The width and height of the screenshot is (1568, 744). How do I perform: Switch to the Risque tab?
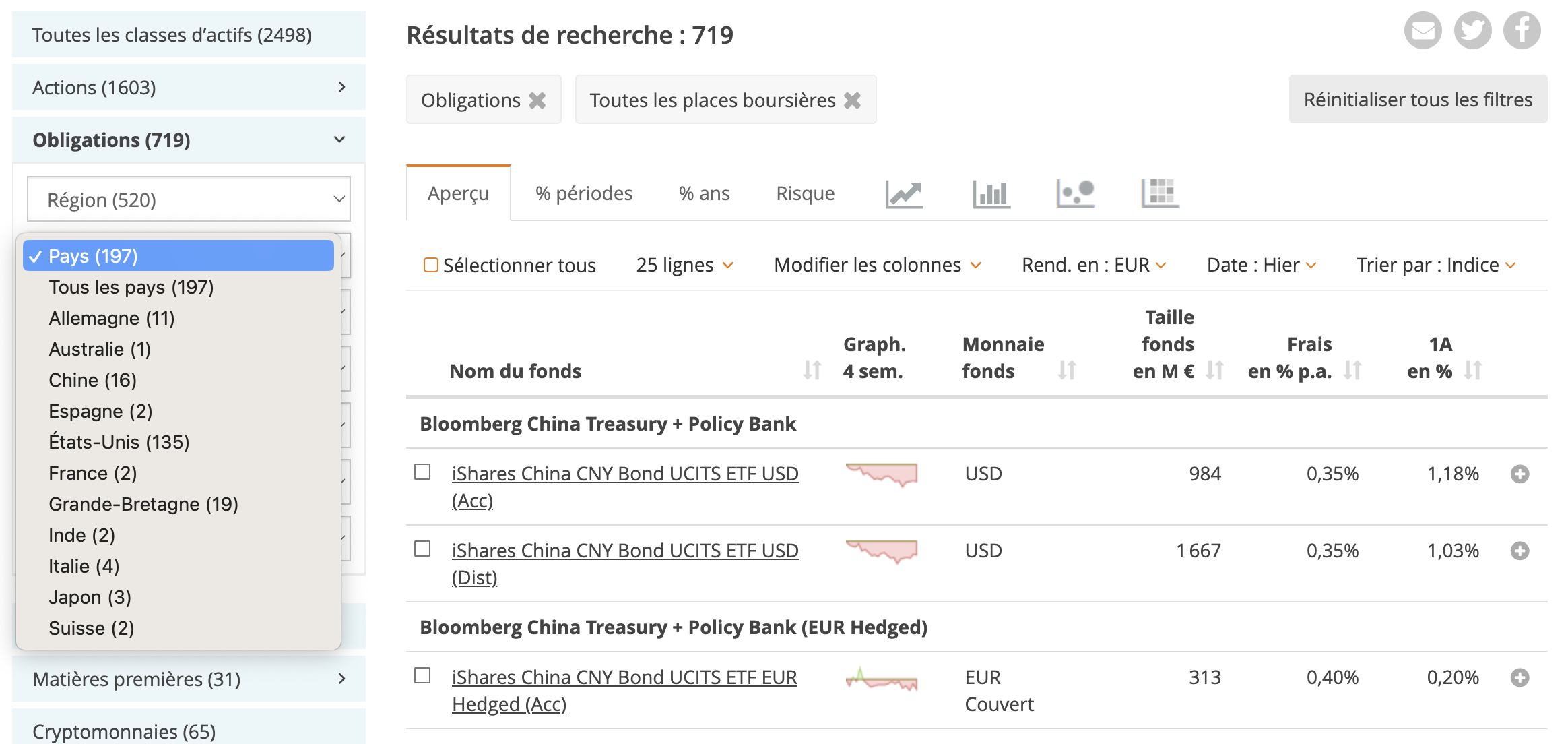(x=805, y=194)
